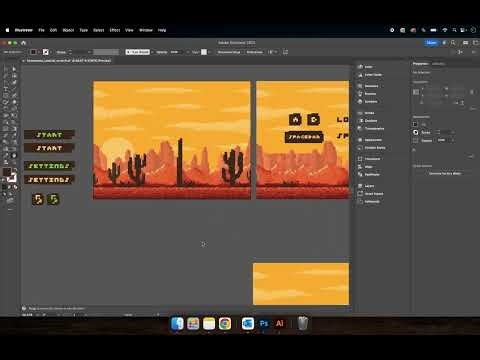The image size is (480, 360).
Task: Open the Transparency panel
Action: tap(371, 128)
